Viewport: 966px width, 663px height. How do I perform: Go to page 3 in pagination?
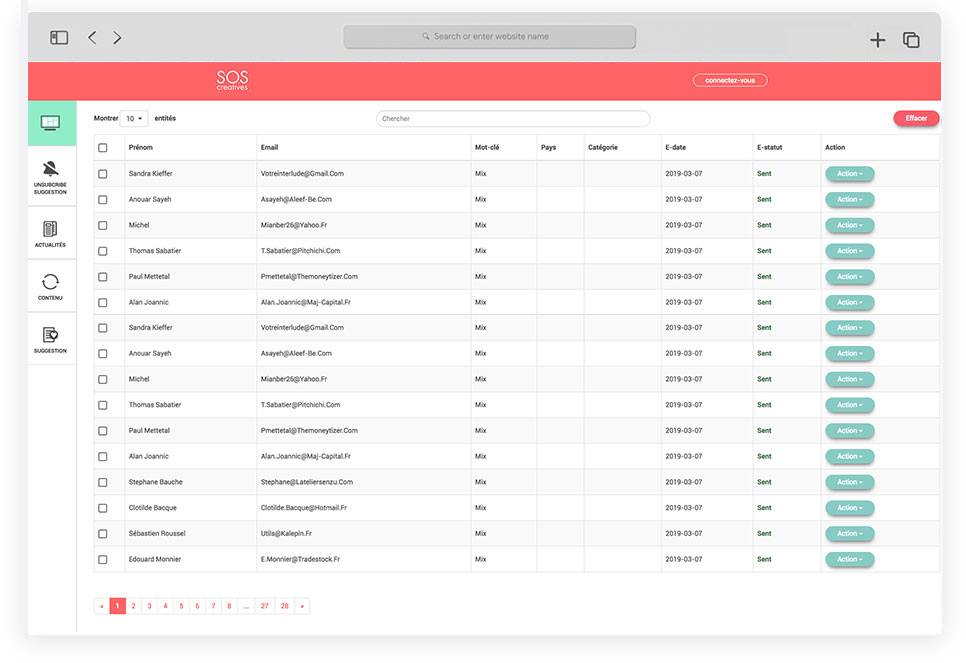149,606
